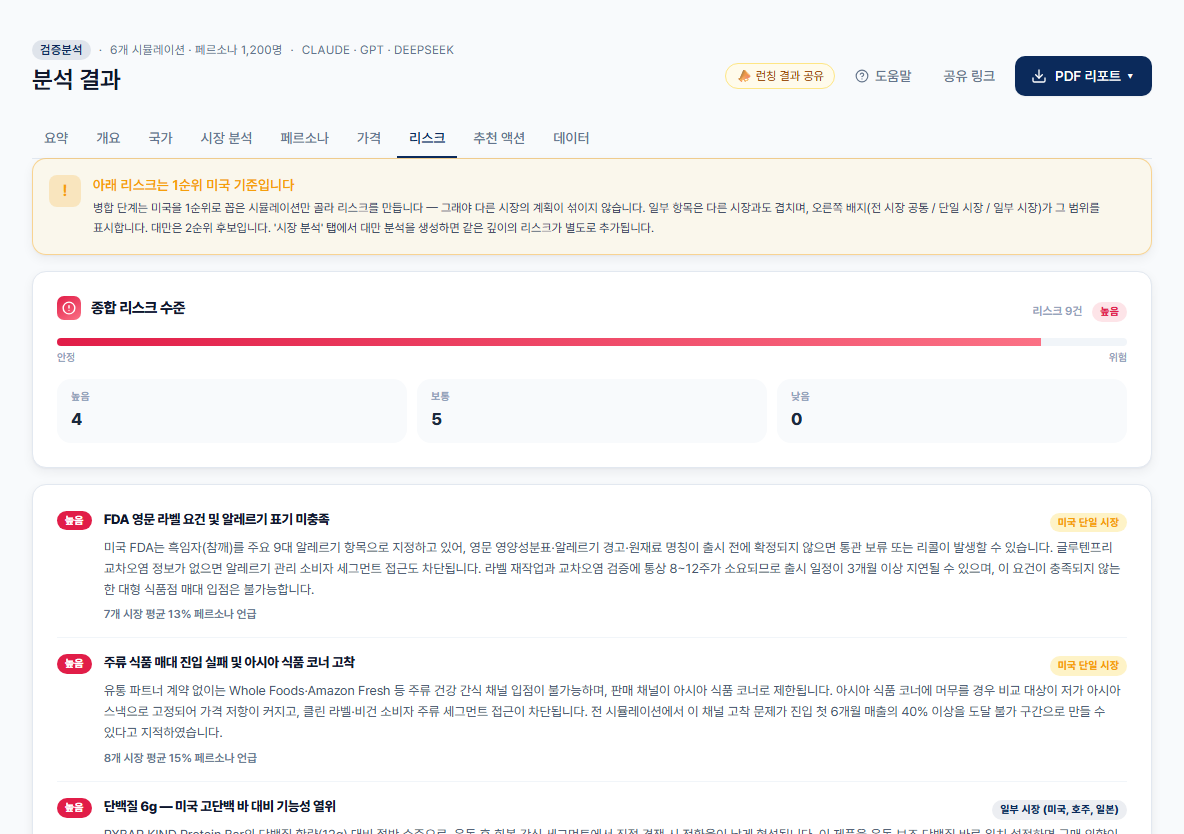The width and height of the screenshot is (1184, 834).
Task: Open the 추천 액션 tab
Action: pos(499,138)
